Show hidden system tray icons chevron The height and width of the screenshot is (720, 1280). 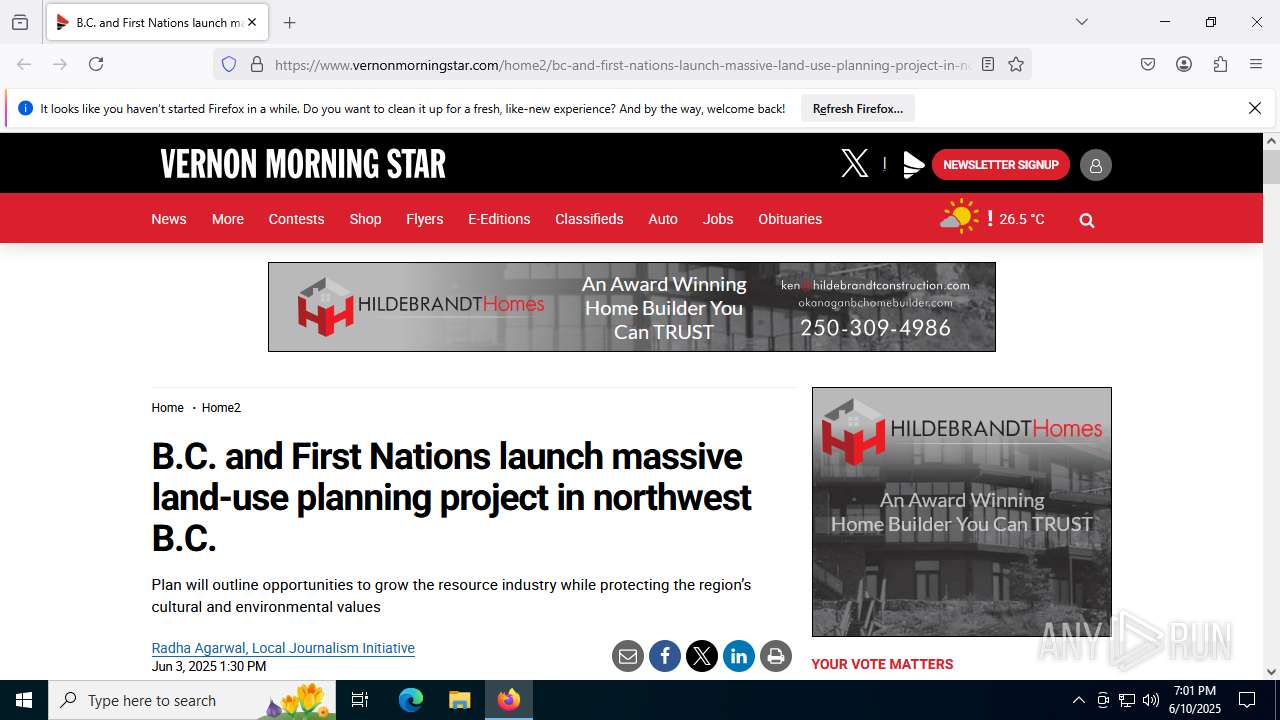[x=1078, y=700]
